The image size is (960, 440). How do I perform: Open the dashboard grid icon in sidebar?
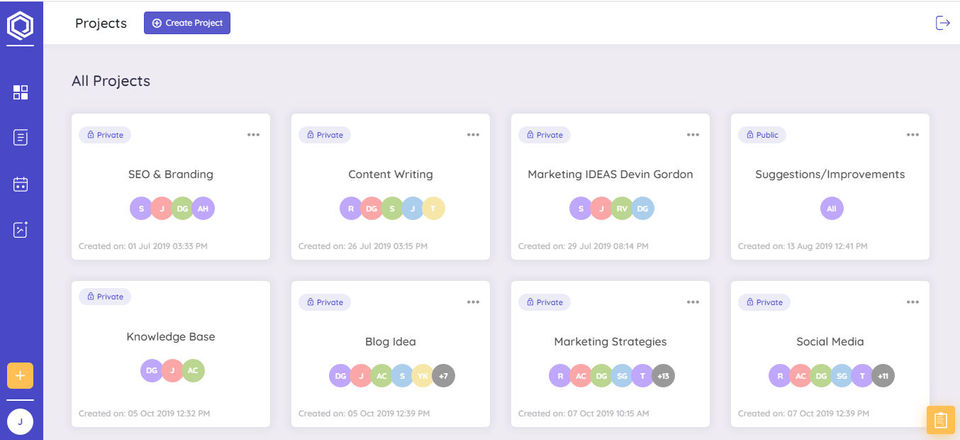pos(20,93)
